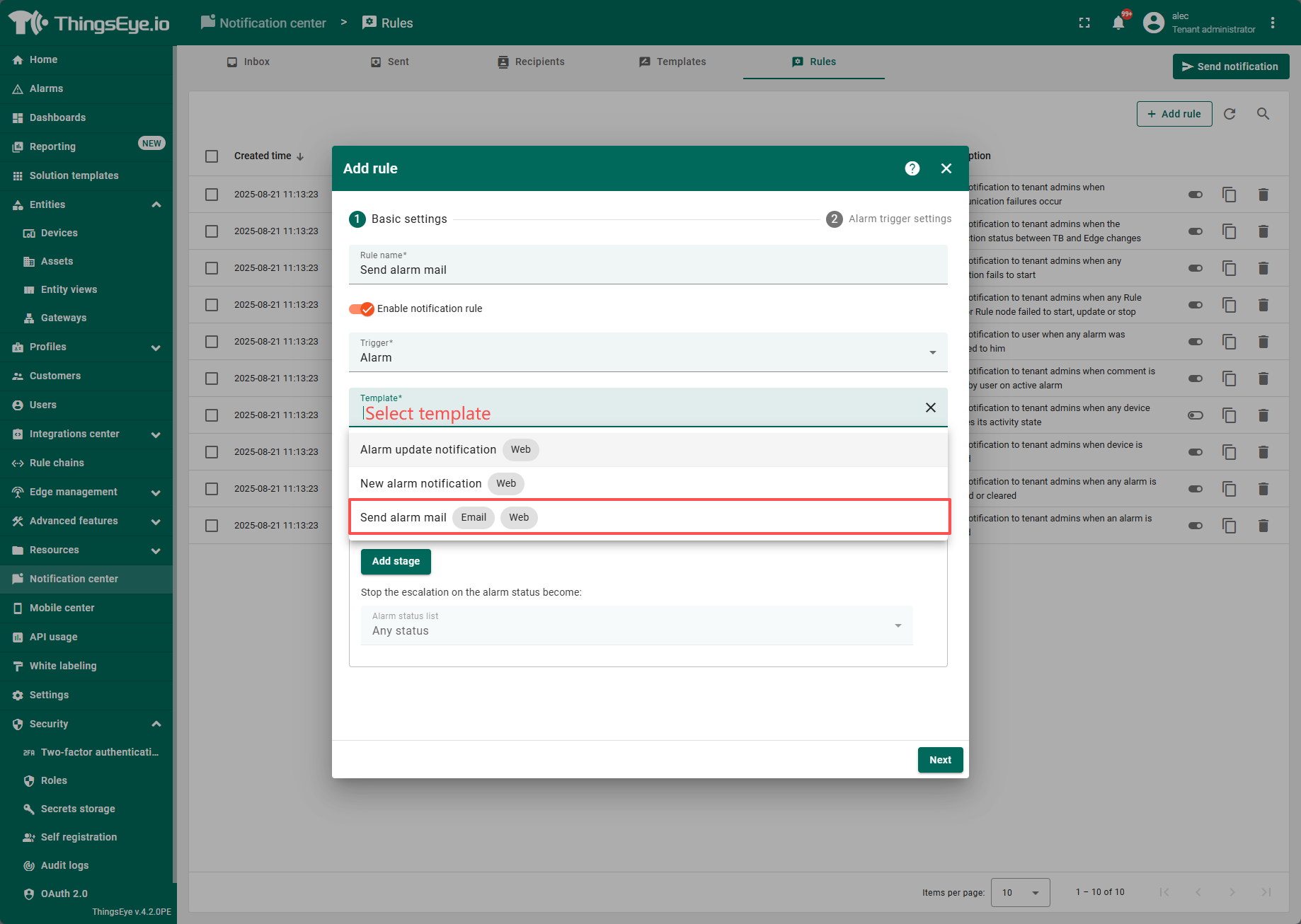The width and height of the screenshot is (1301, 924).
Task: Open the three-dot user menu
Action: (x=1272, y=23)
